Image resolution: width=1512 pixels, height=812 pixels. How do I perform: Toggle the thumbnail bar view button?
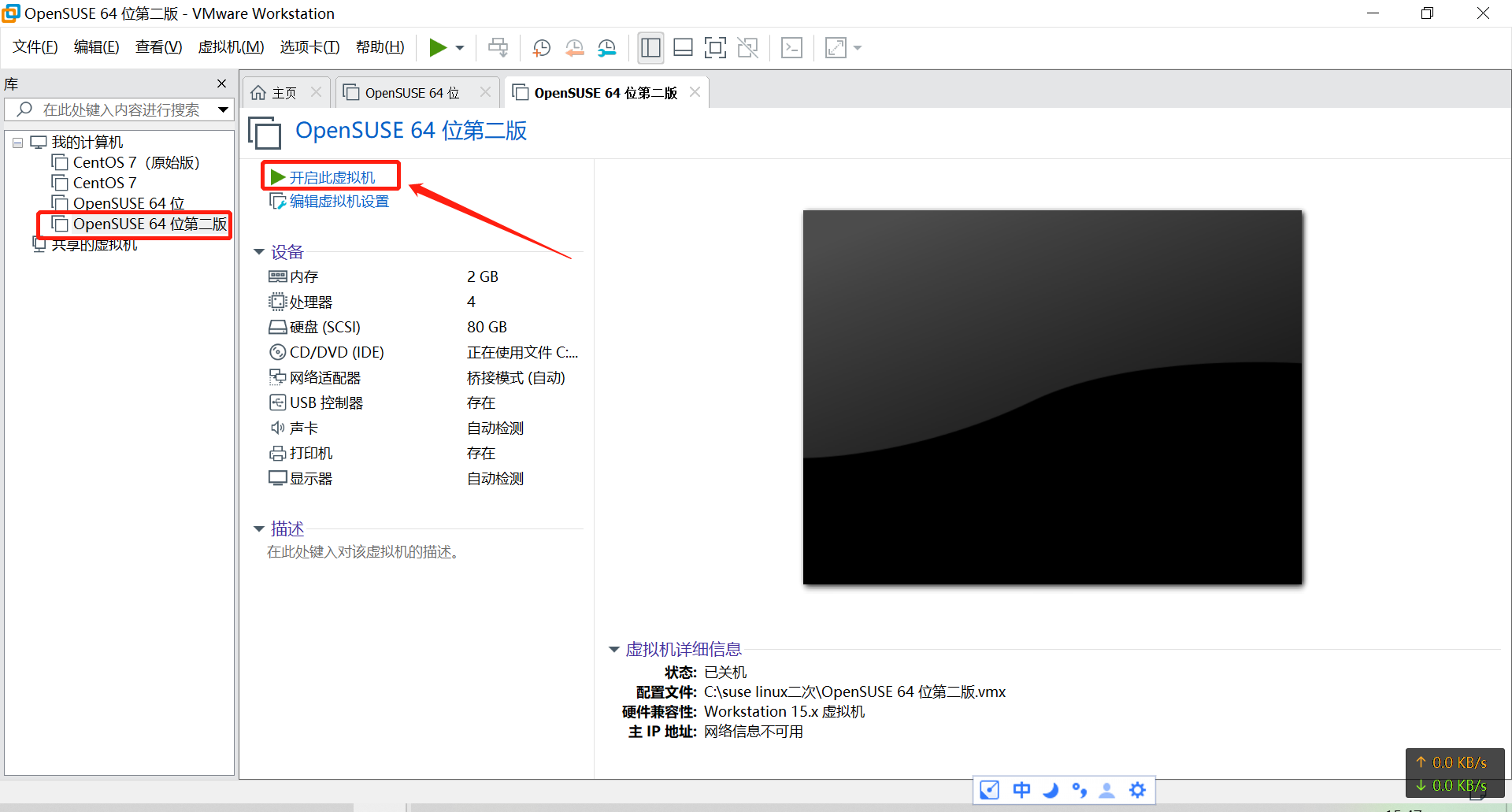[683, 48]
